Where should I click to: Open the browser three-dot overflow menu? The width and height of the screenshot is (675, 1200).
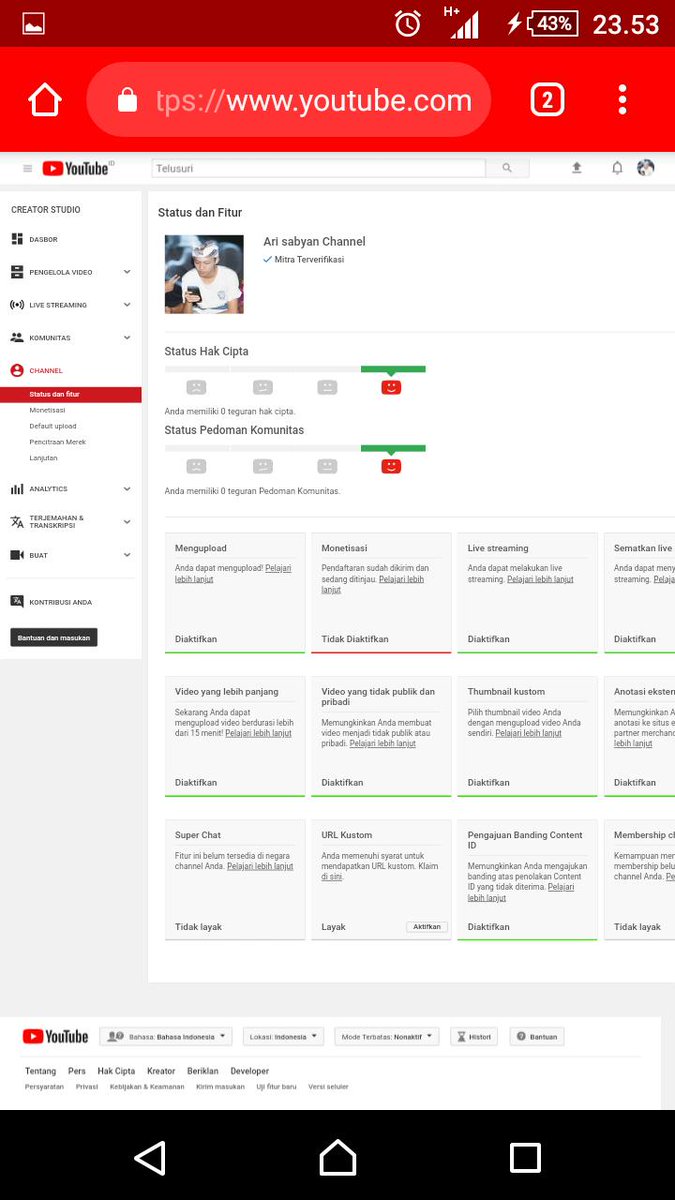(x=622, y=100)
